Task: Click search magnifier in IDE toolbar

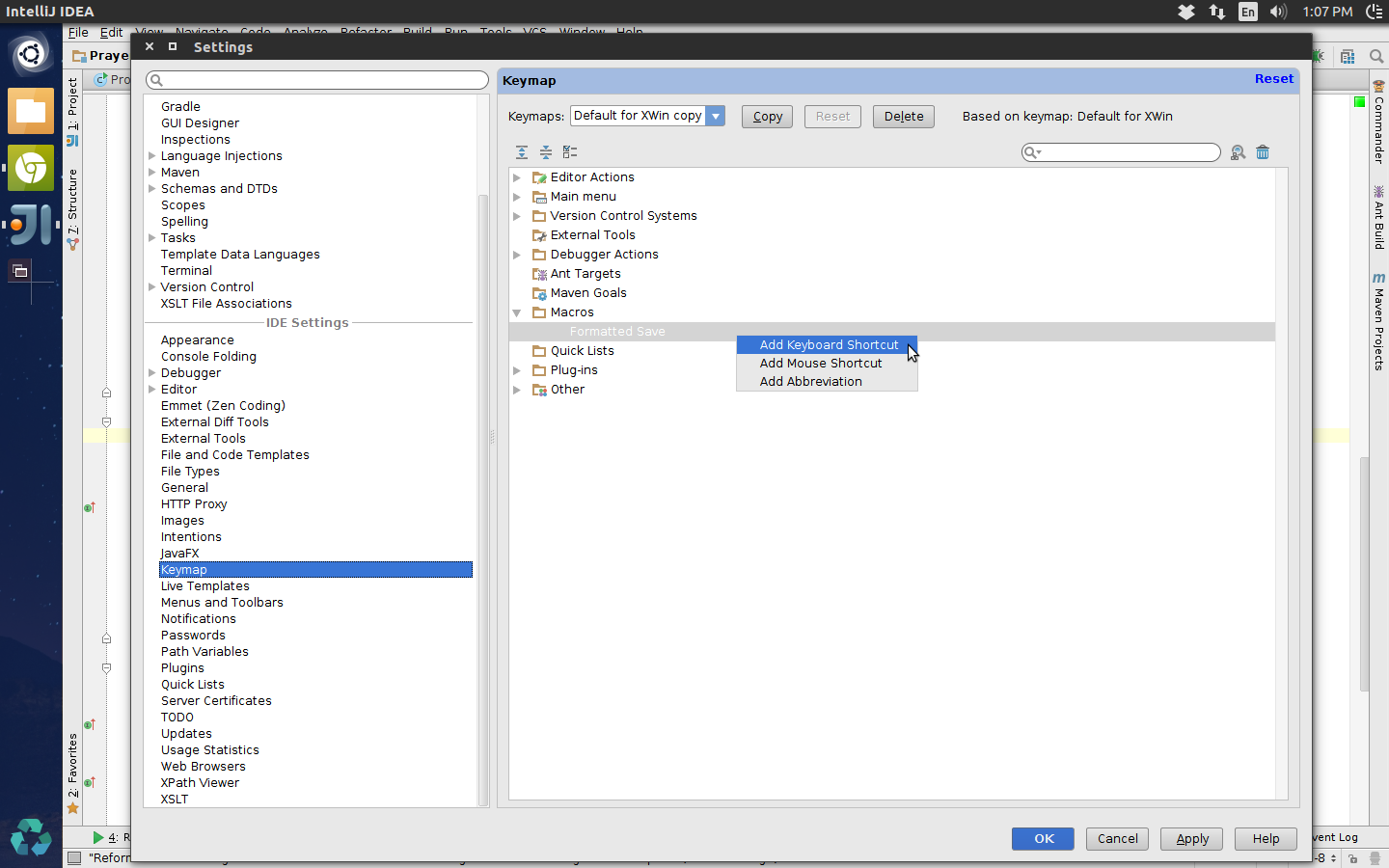Action: tap(1376, 57)
